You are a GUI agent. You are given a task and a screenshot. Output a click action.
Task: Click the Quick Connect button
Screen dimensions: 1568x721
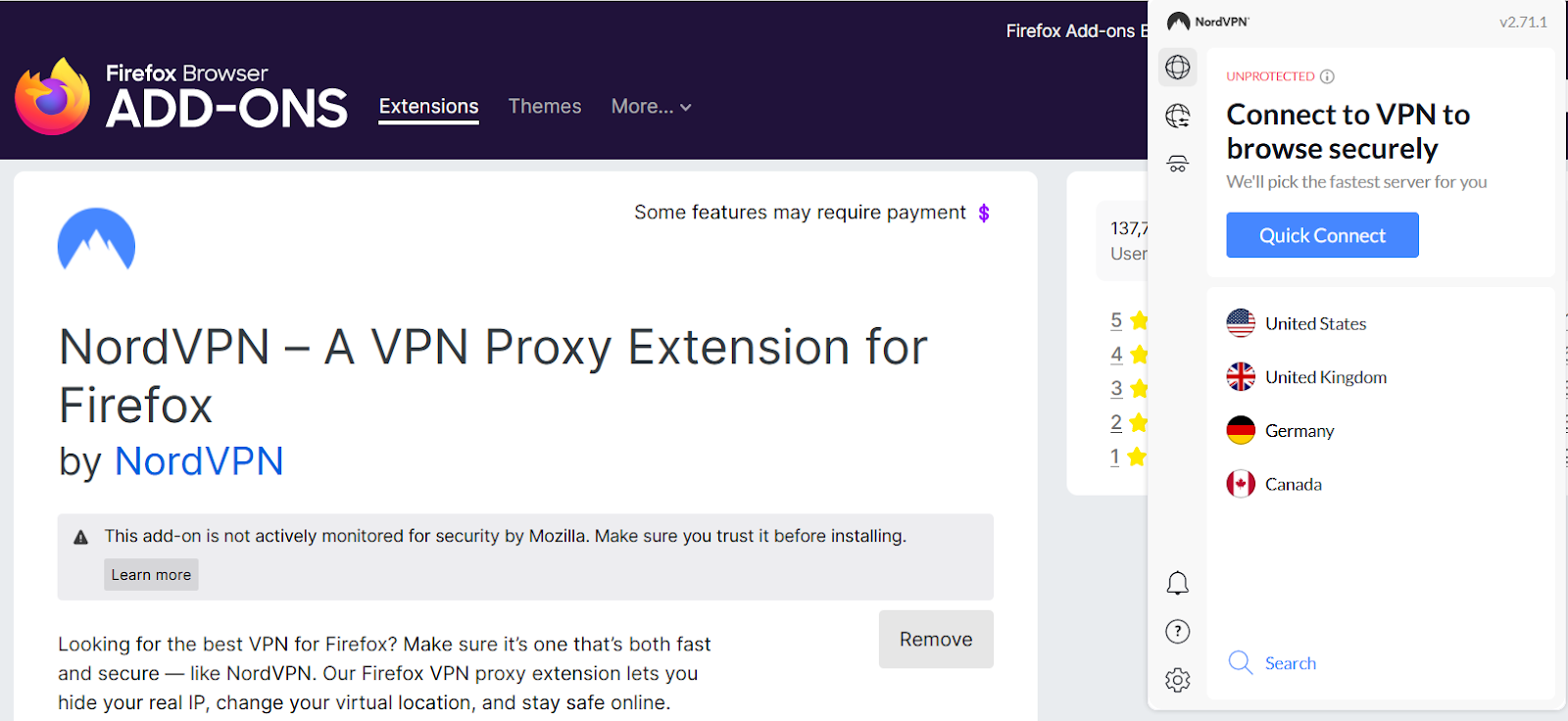(x=1322, y=235)
